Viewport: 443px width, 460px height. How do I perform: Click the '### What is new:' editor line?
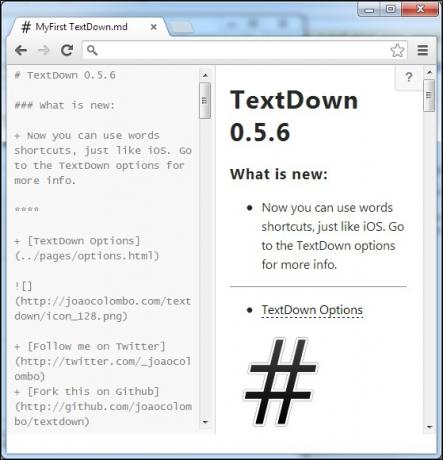point(65,106)
